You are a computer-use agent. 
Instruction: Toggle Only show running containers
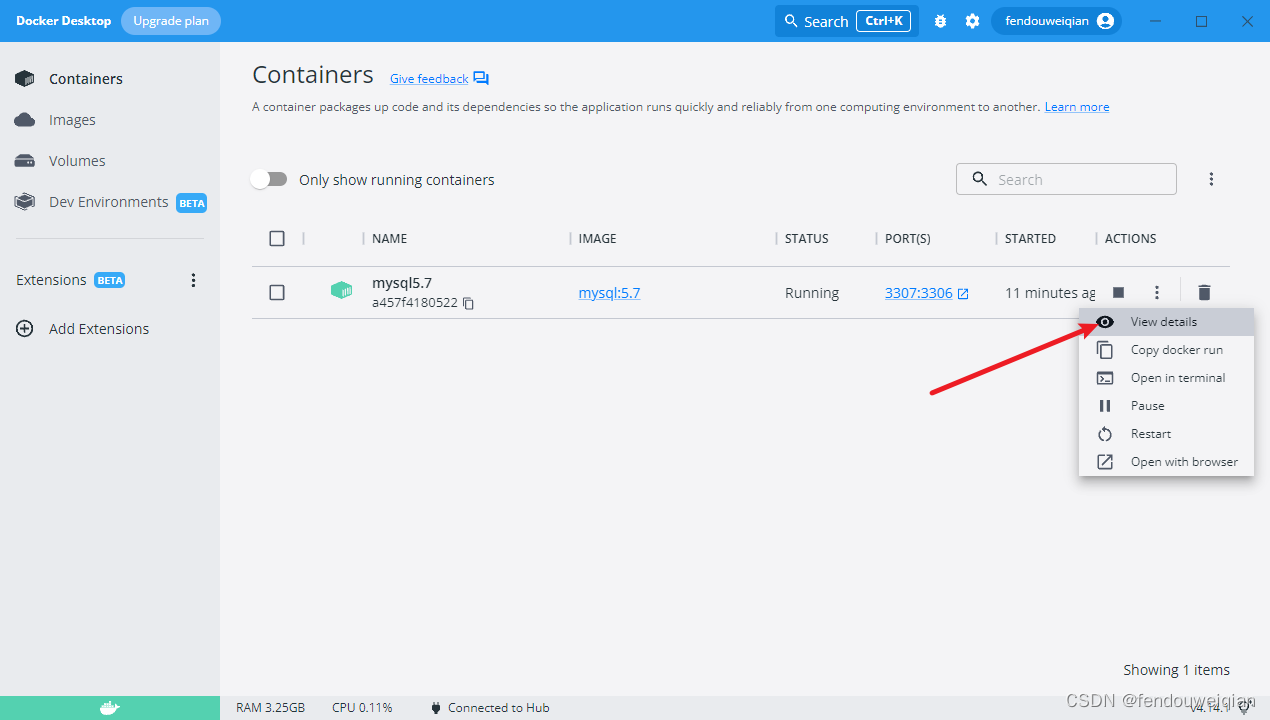[268, 179]
